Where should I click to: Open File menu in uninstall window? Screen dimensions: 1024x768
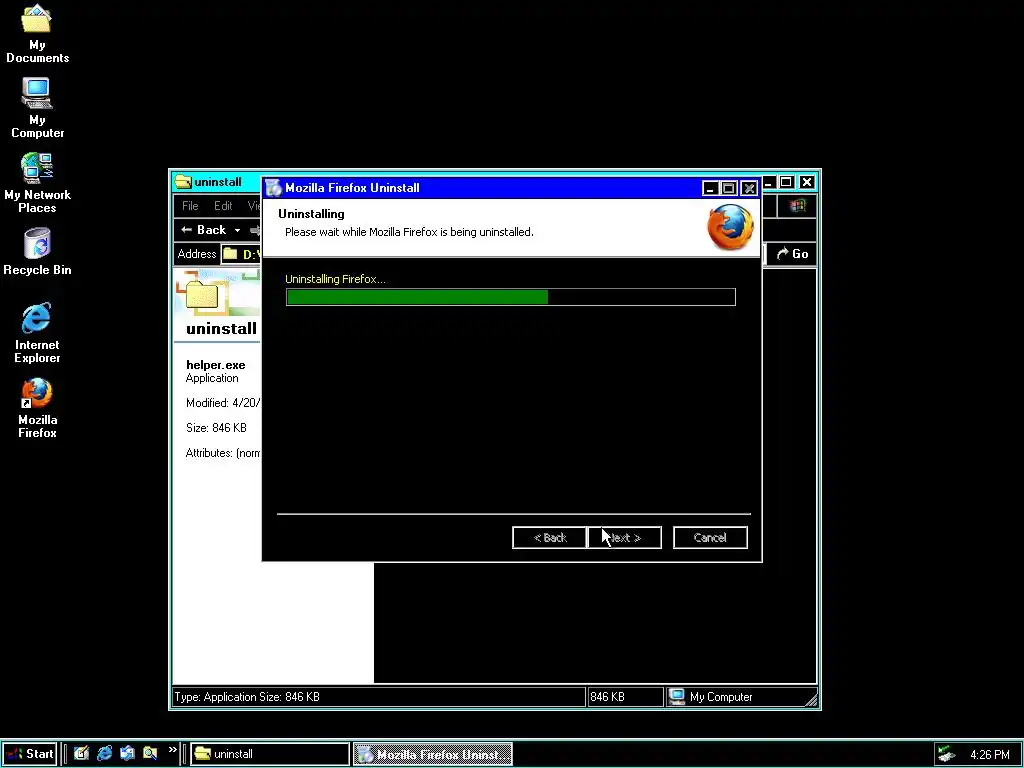[190, 206]
